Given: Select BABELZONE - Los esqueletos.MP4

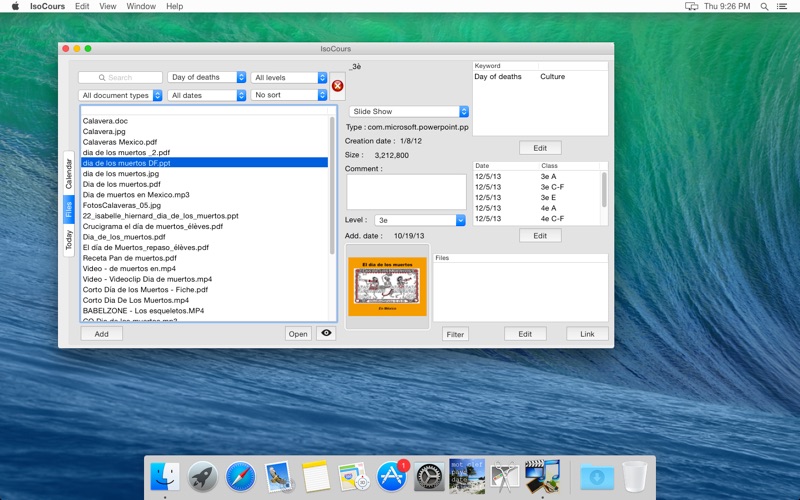Looking at the screenshot, I should pyautogui.click(x=205, y=310).
